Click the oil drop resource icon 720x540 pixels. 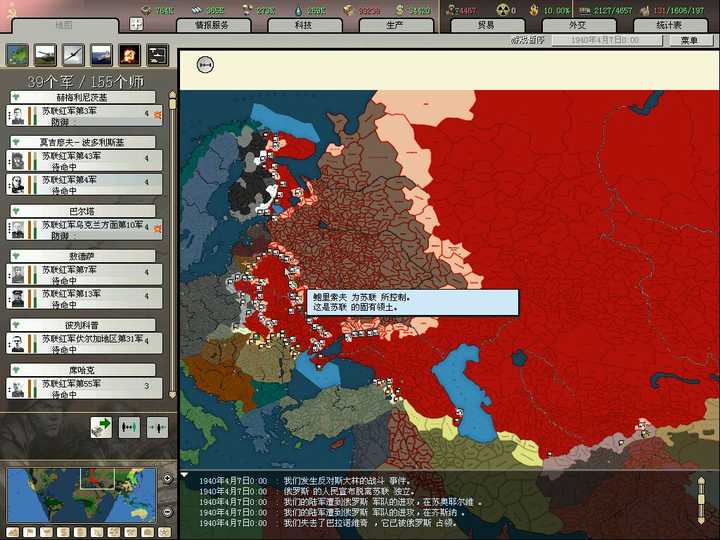coord(298,10)
